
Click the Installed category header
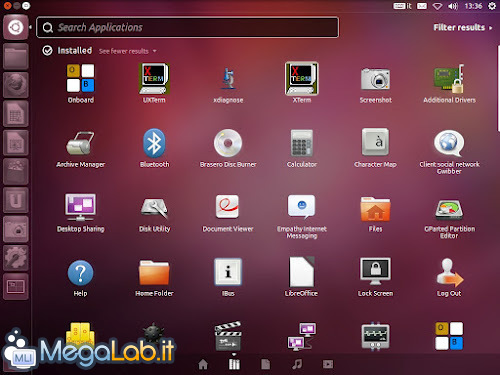coord(67,51)
